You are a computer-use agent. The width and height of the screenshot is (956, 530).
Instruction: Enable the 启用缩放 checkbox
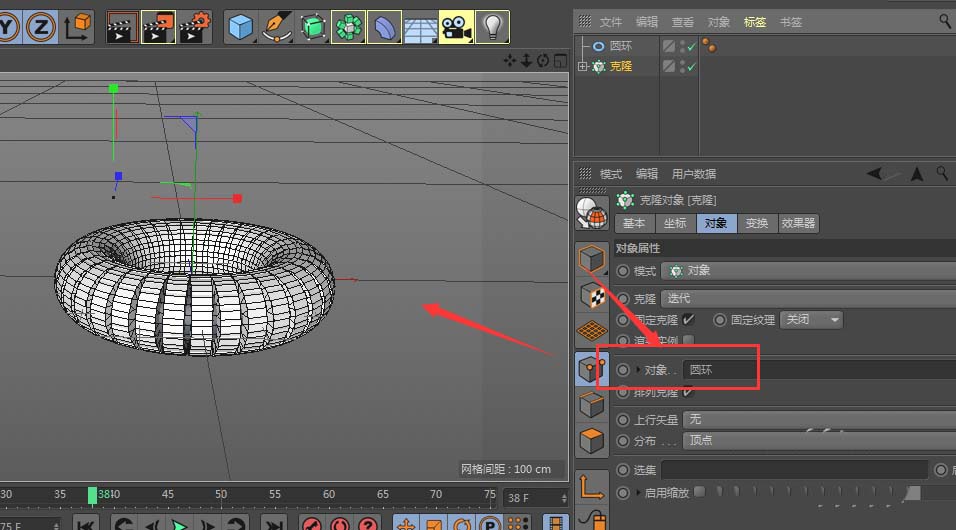pyautogui.click(x=699, y=492)
